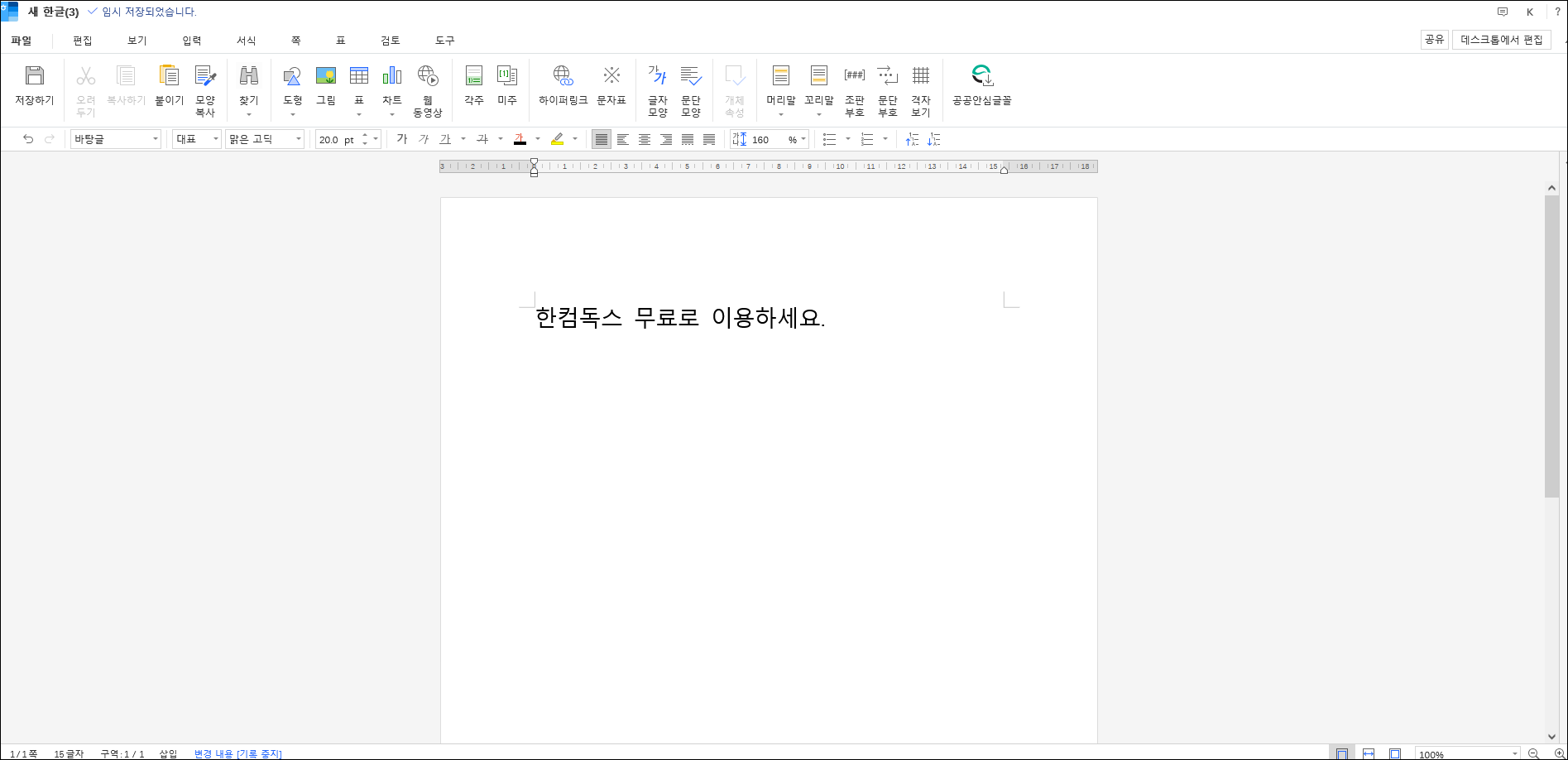Apply the red font color
The width and height of the screenshot is (1568, 760).
[520, 139]
